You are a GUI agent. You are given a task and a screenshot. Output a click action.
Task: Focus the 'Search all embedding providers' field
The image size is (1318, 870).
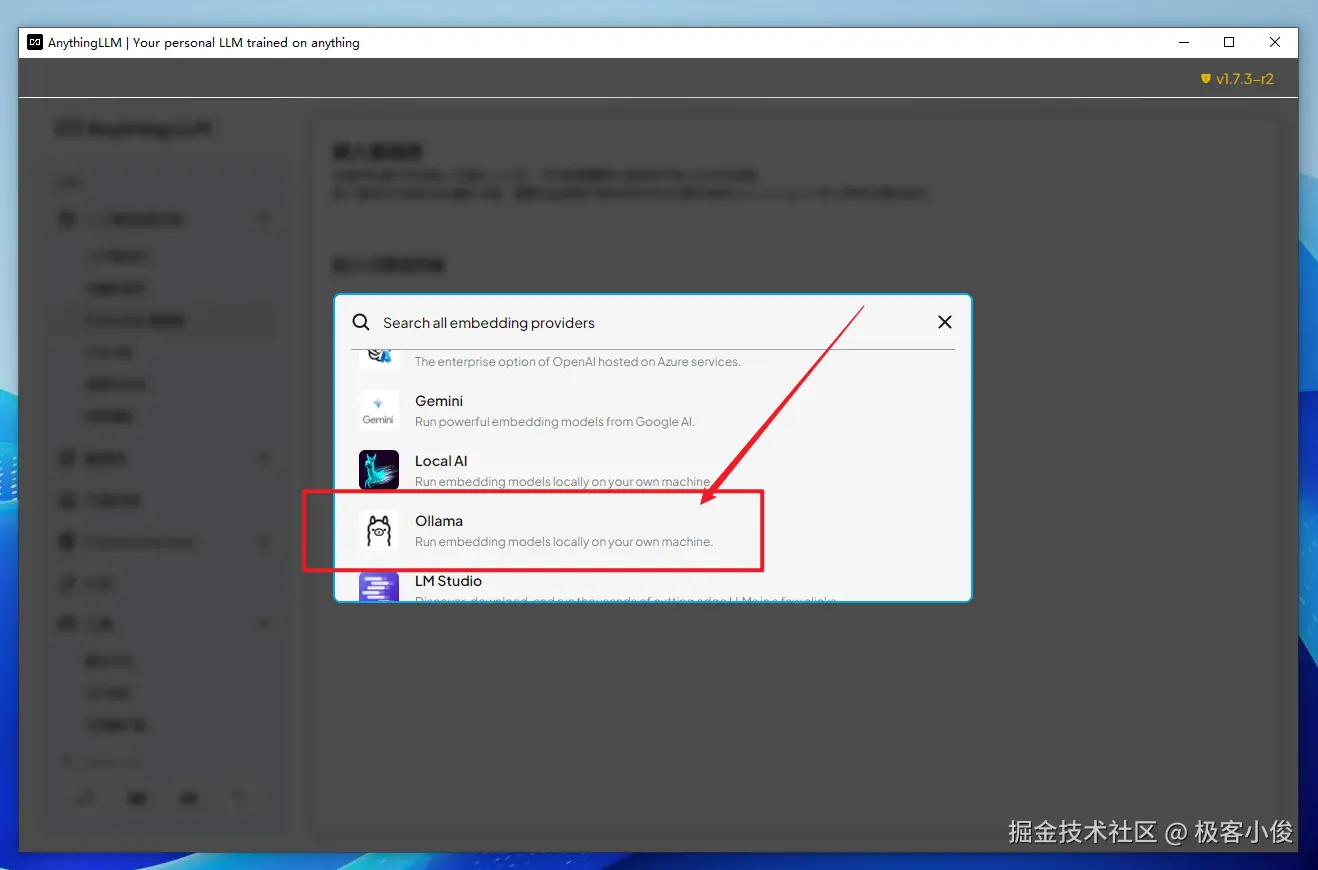[x=652, y=323]
